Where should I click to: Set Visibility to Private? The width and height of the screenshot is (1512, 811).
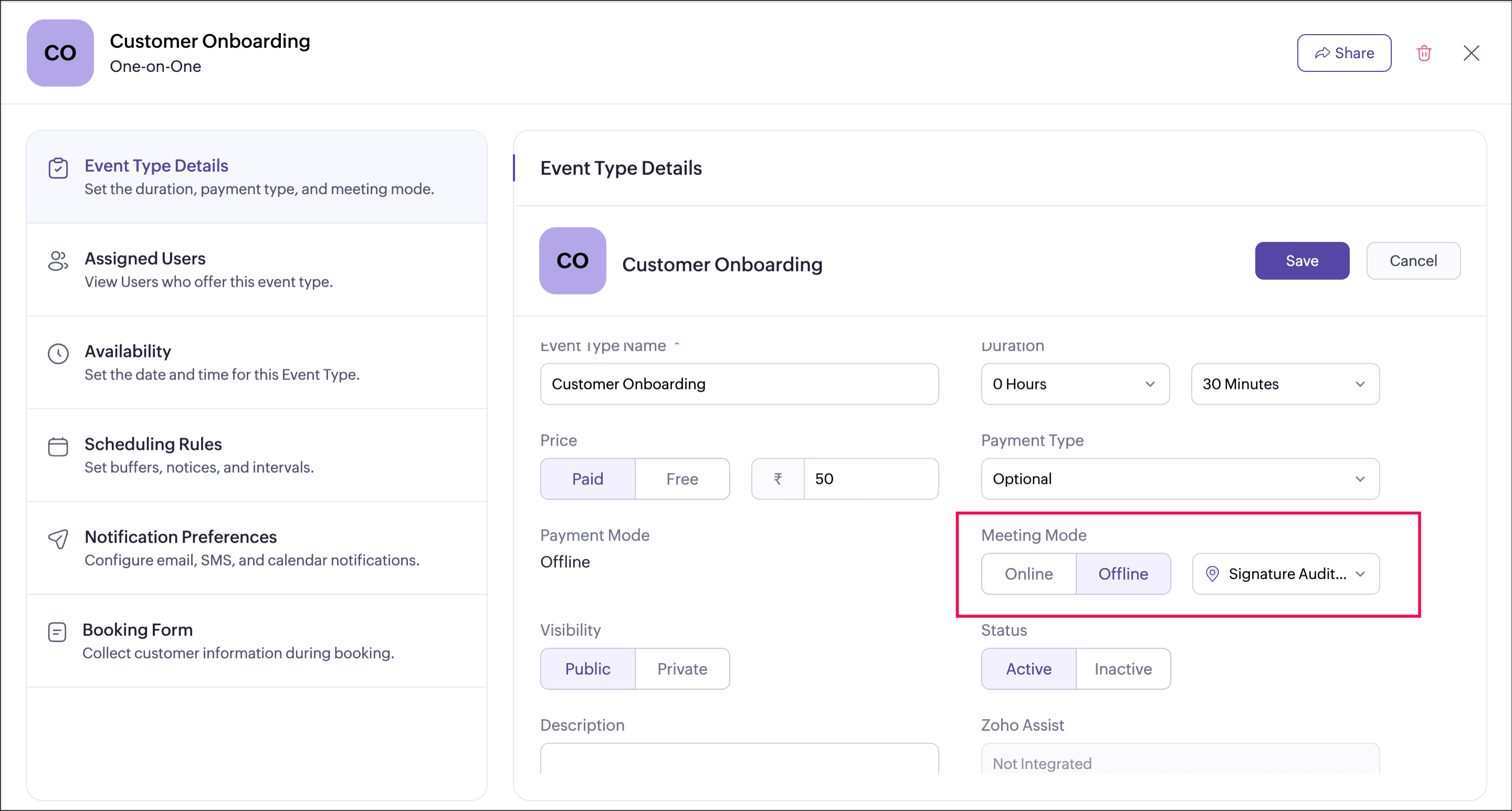682,668
